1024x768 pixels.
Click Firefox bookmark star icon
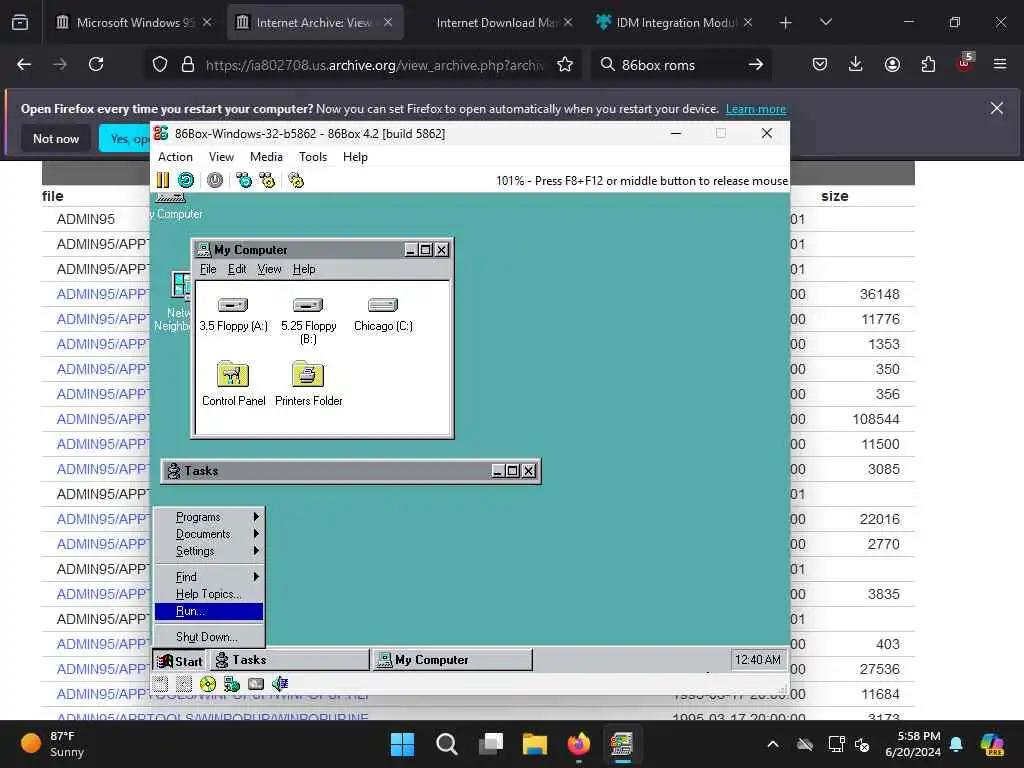pos(565,65)
